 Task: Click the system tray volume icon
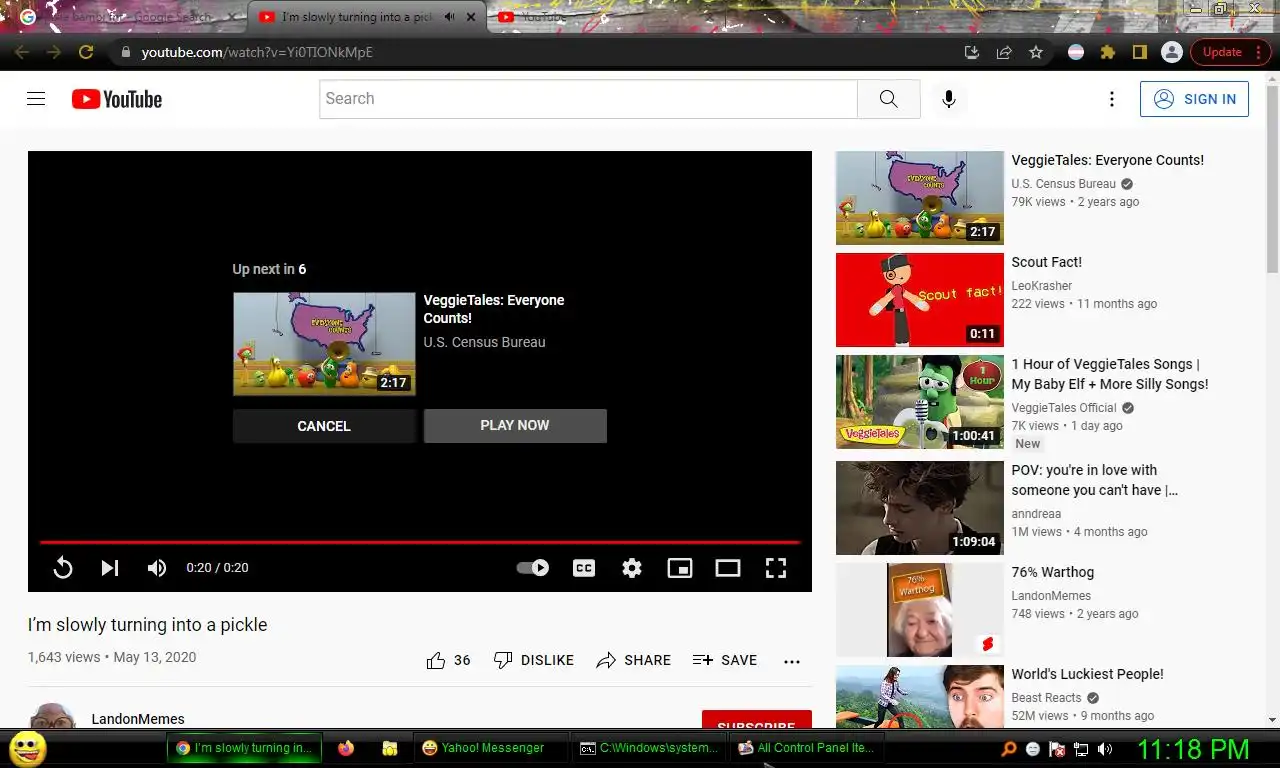[1105, 749]
